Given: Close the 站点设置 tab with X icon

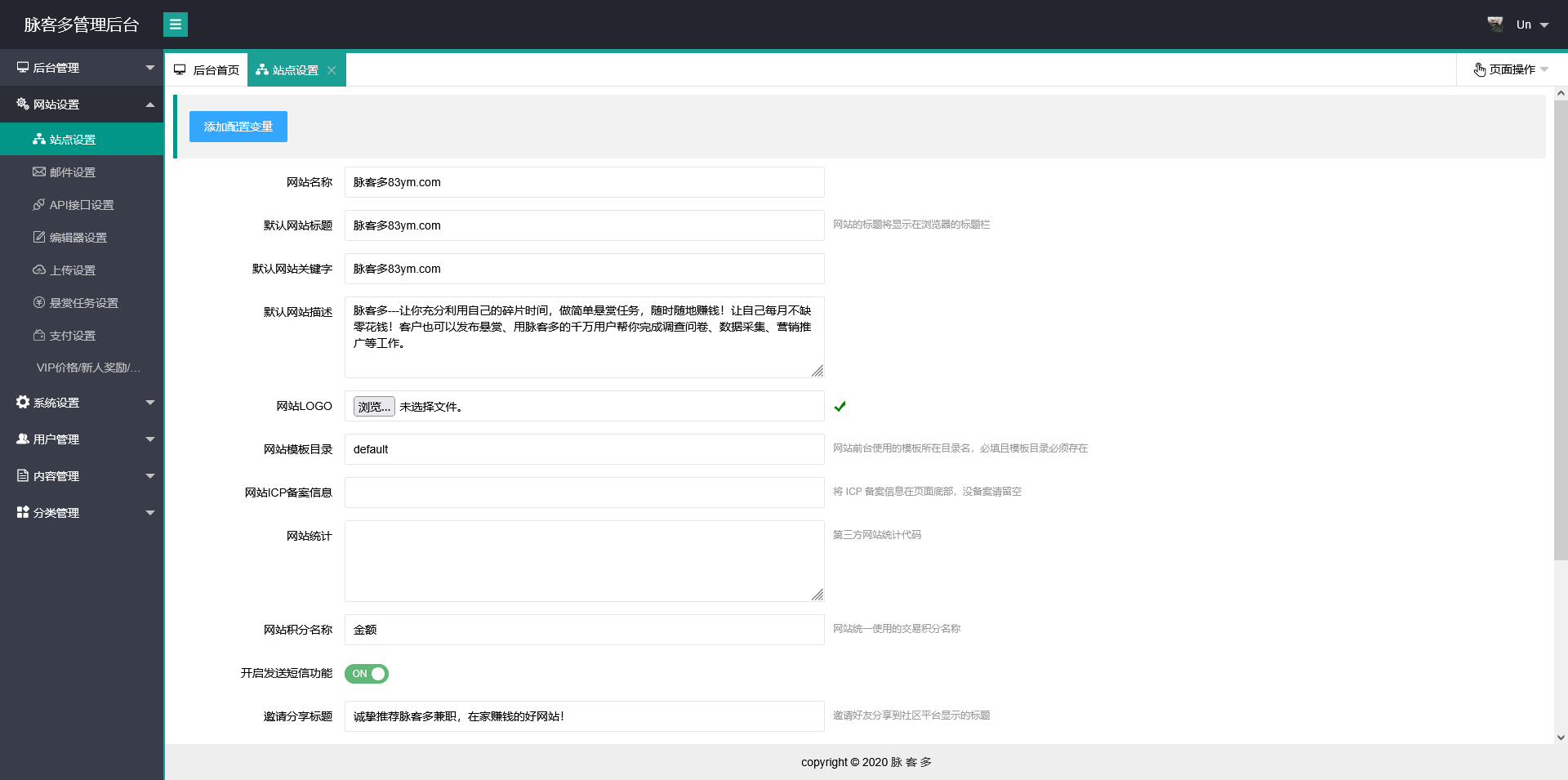Looking at the screenshot, I should pyautogui.click(x=332, y=70).
